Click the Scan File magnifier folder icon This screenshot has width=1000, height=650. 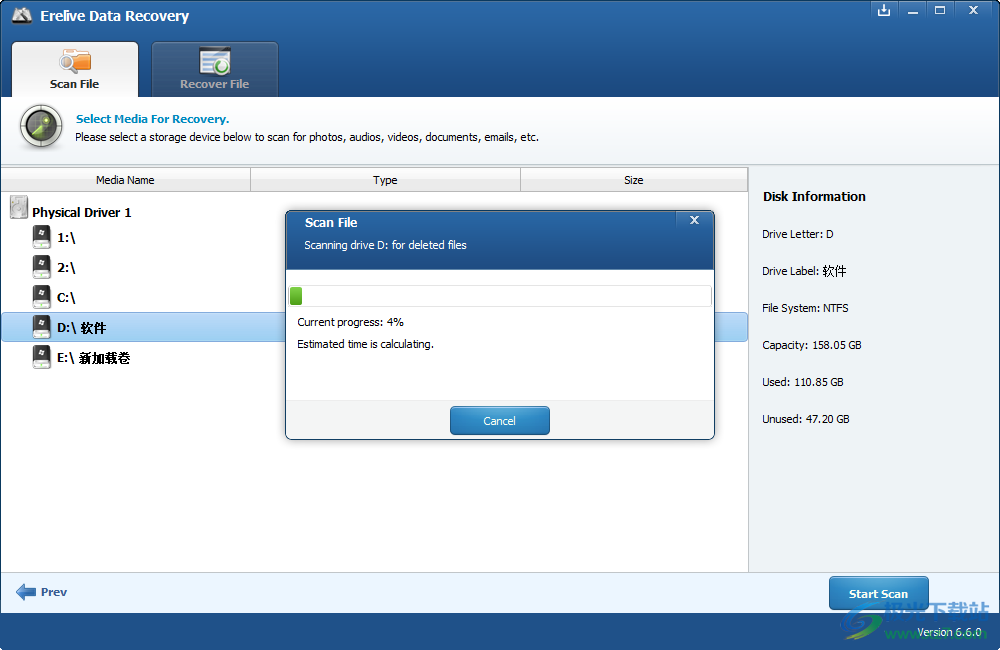pyautogui.click(x=75, y=61)
